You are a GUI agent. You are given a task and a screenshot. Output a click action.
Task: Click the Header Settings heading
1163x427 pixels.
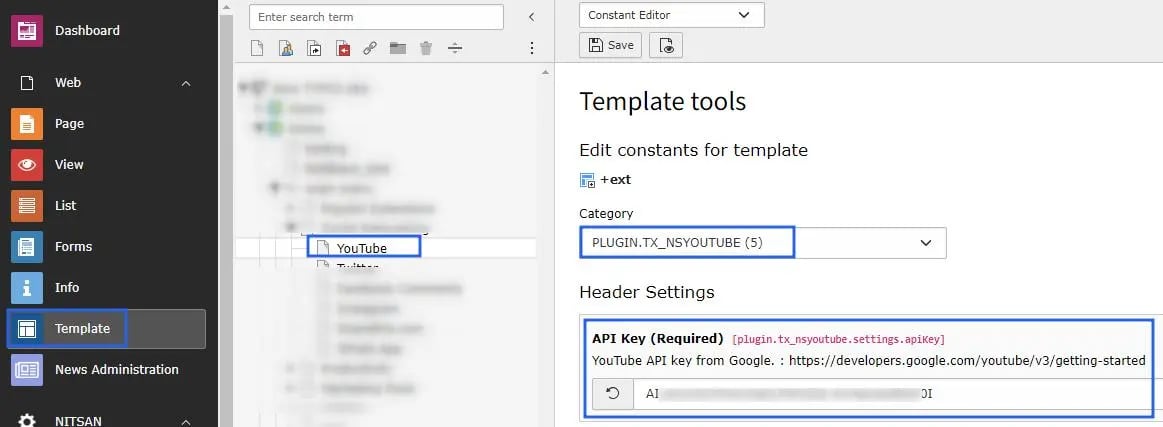point(647,292)
